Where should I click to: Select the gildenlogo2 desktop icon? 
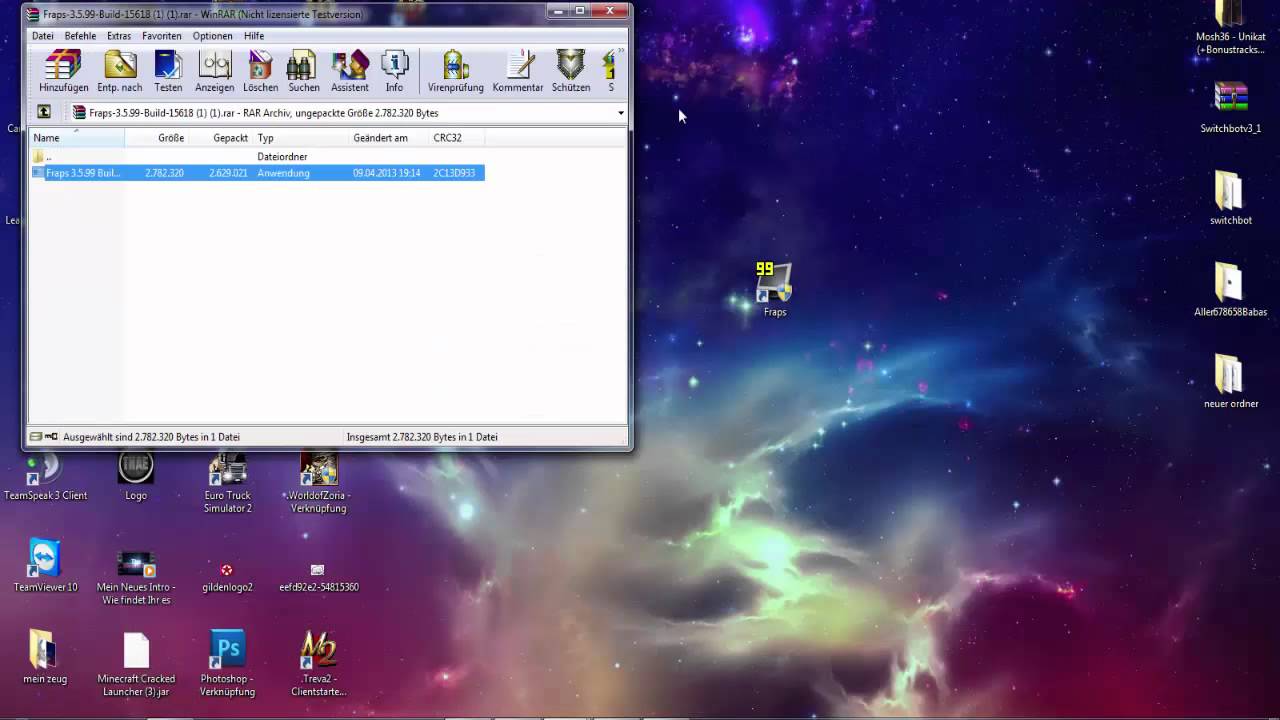click(x=227, y=578)
